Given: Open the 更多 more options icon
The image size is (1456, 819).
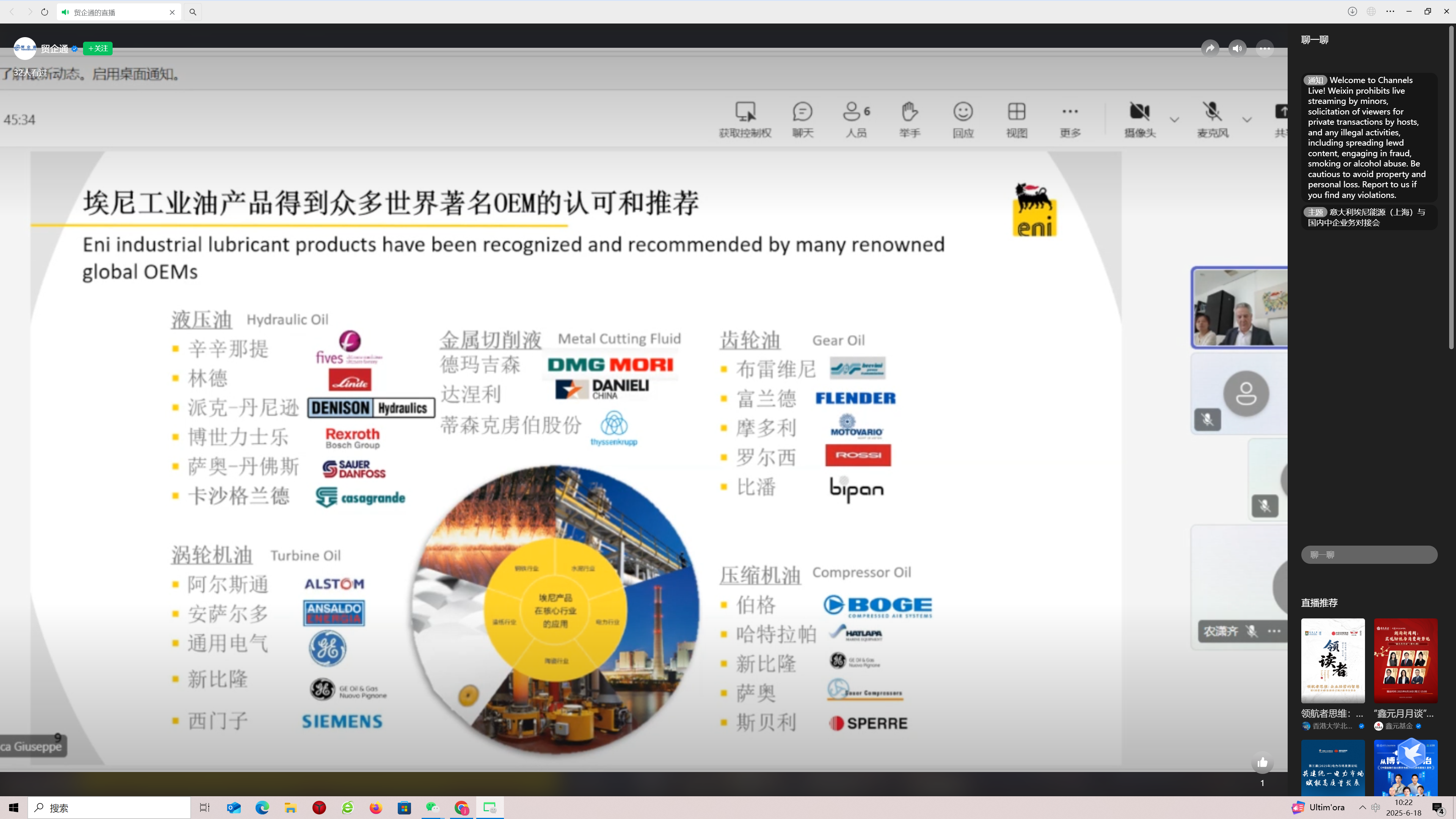Looking at the screenshot, I should pos(1069,119).
